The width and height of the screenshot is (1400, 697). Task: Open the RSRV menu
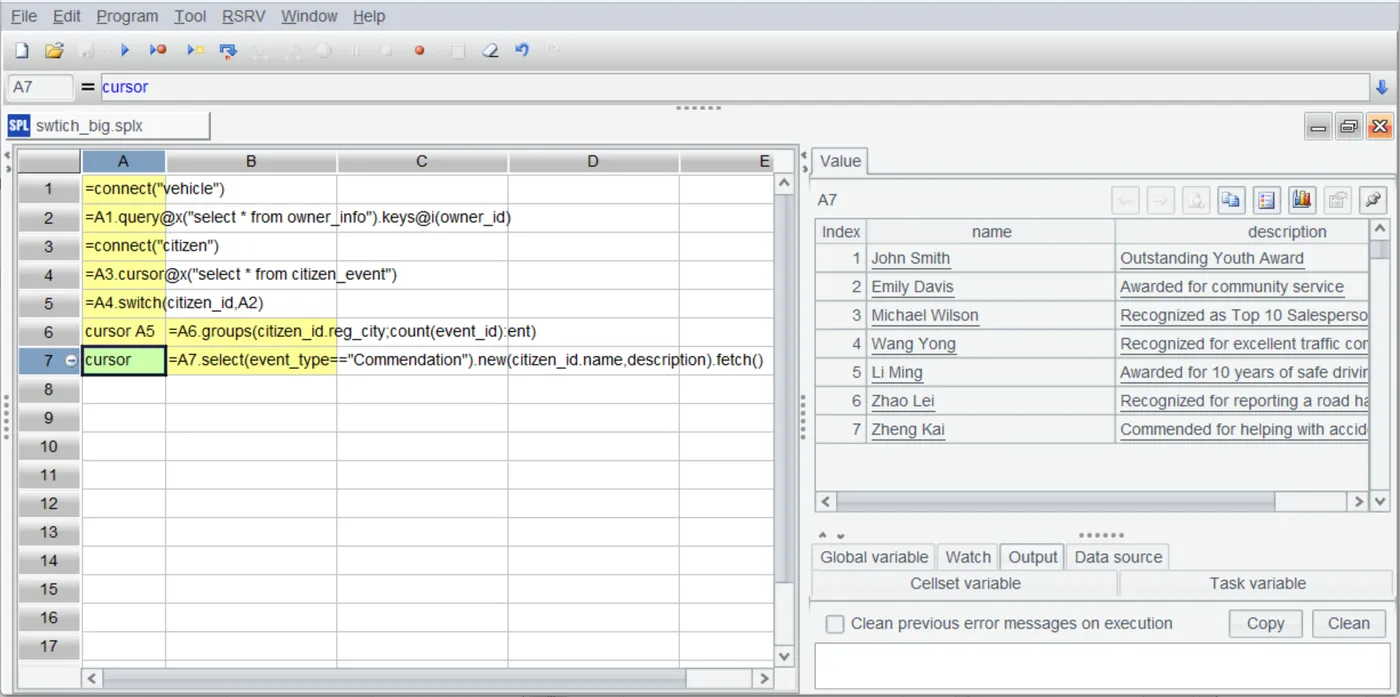tap(244, 16)
